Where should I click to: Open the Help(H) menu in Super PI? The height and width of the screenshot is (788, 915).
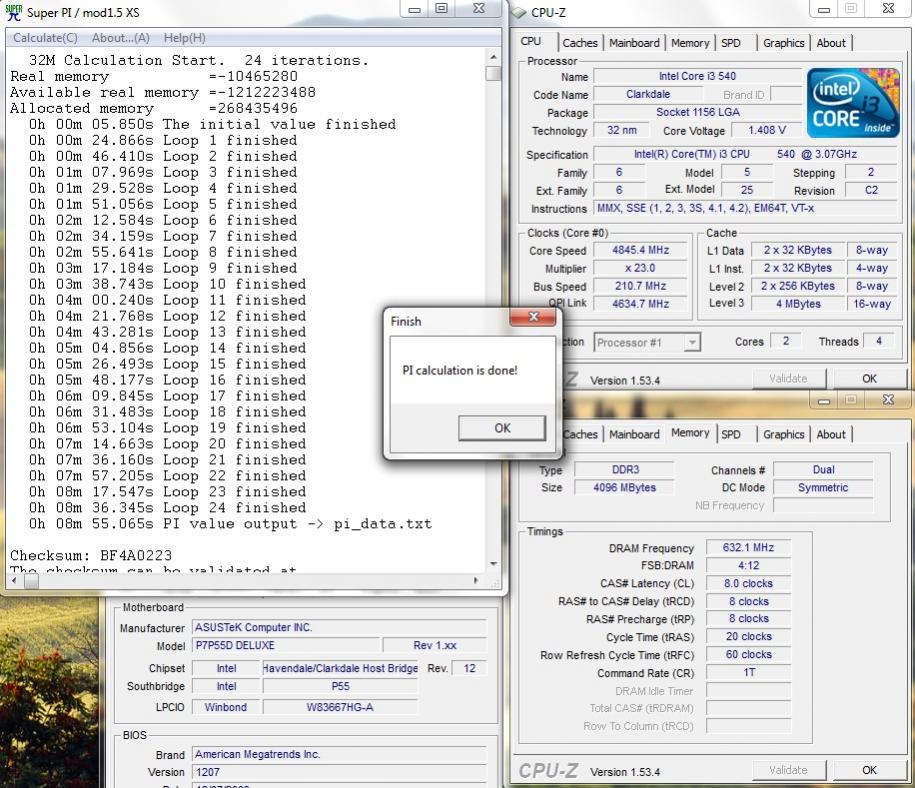184,38
